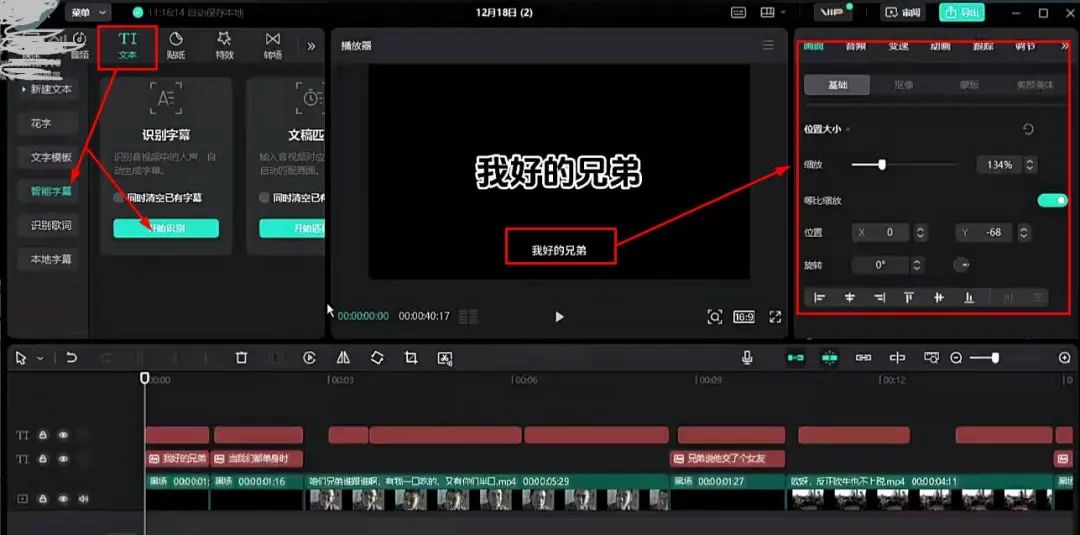
Task: Click the delete clip trash icon
Action: tap(241, 358)
